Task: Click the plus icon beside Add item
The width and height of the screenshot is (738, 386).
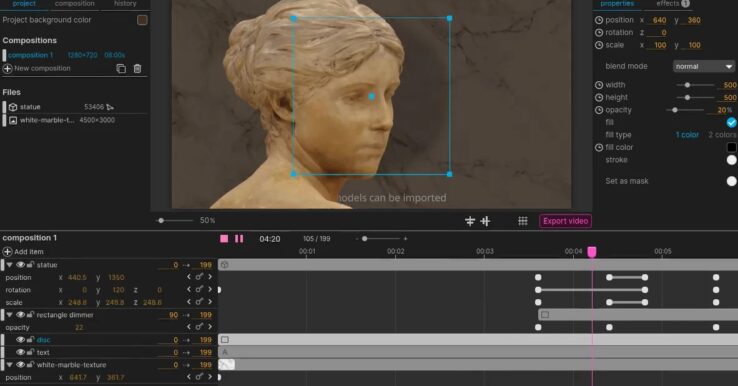Action: click(8, 252)
